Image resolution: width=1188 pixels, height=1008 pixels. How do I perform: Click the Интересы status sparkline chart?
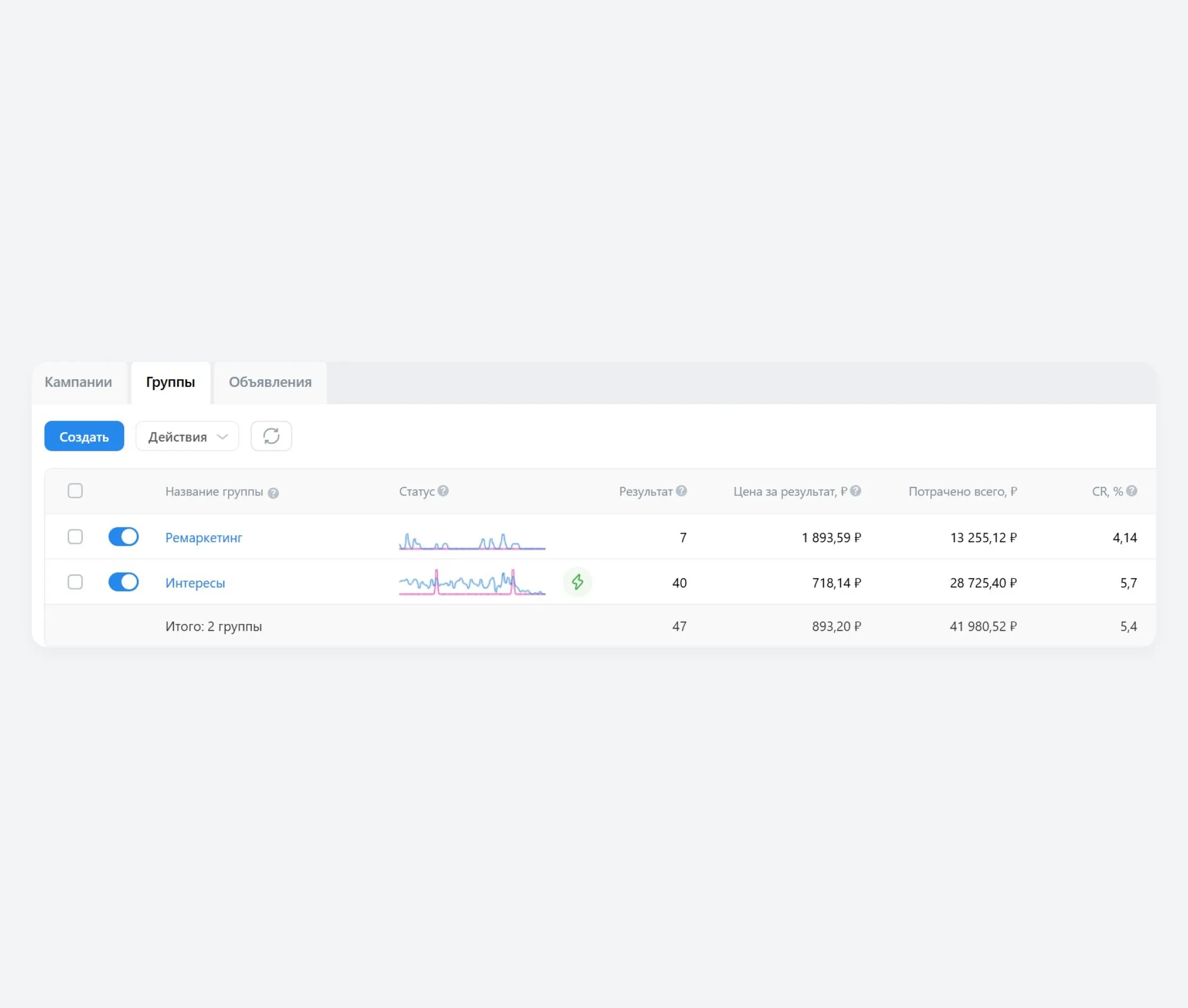[473, 583]
